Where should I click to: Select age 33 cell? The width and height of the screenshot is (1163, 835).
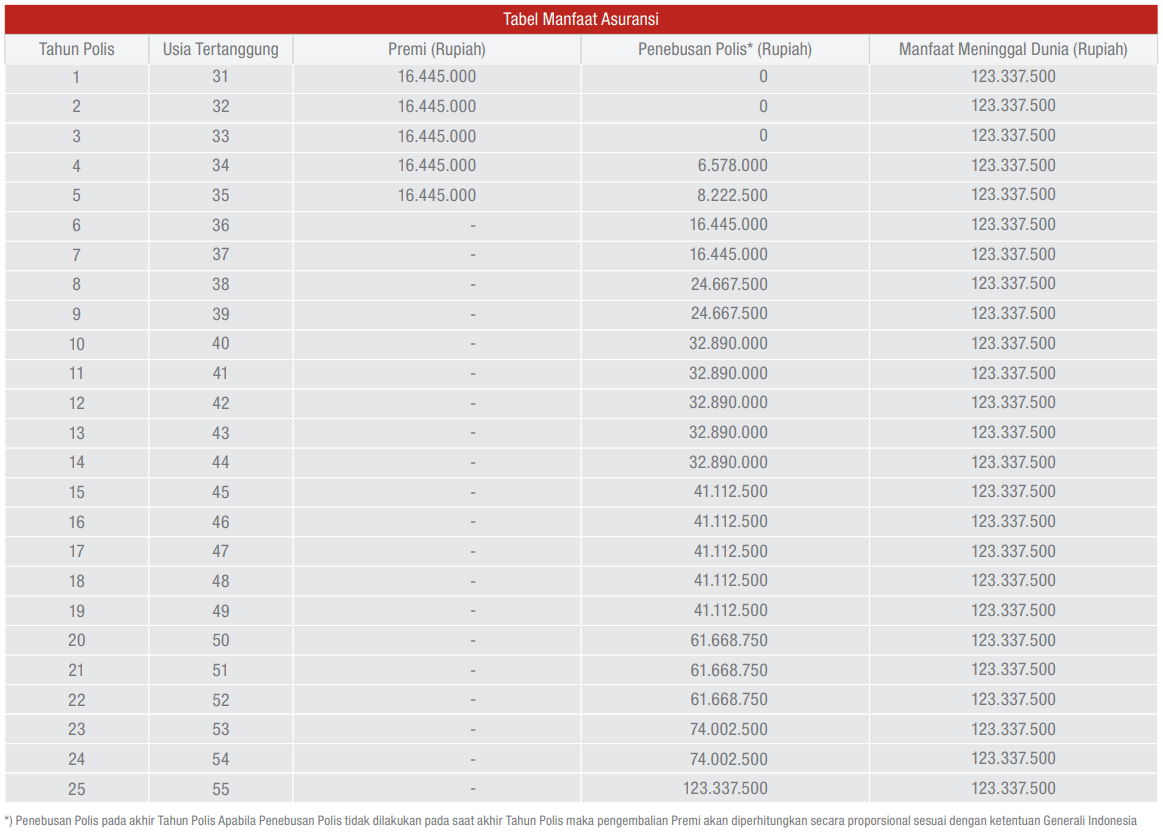pos(220,136)
